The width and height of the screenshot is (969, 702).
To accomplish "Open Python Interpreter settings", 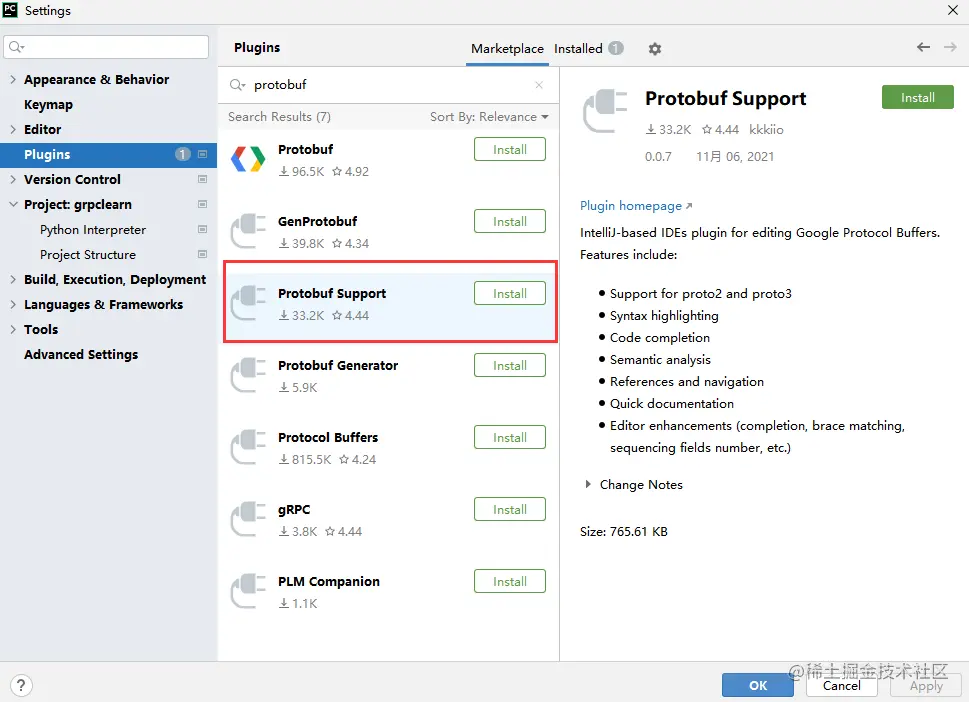I will point(93,230).
